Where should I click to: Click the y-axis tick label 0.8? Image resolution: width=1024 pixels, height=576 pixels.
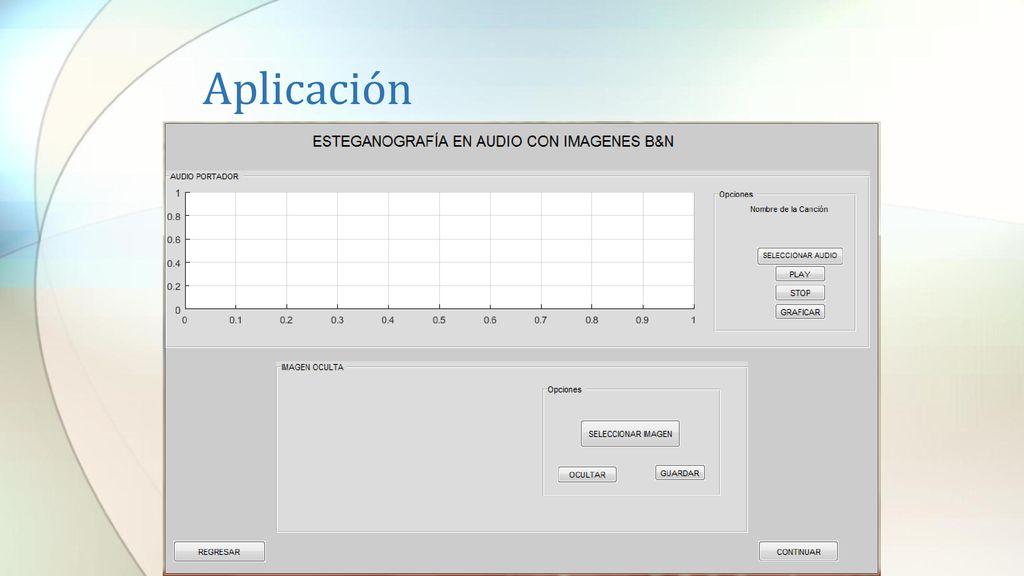[173, 216]
